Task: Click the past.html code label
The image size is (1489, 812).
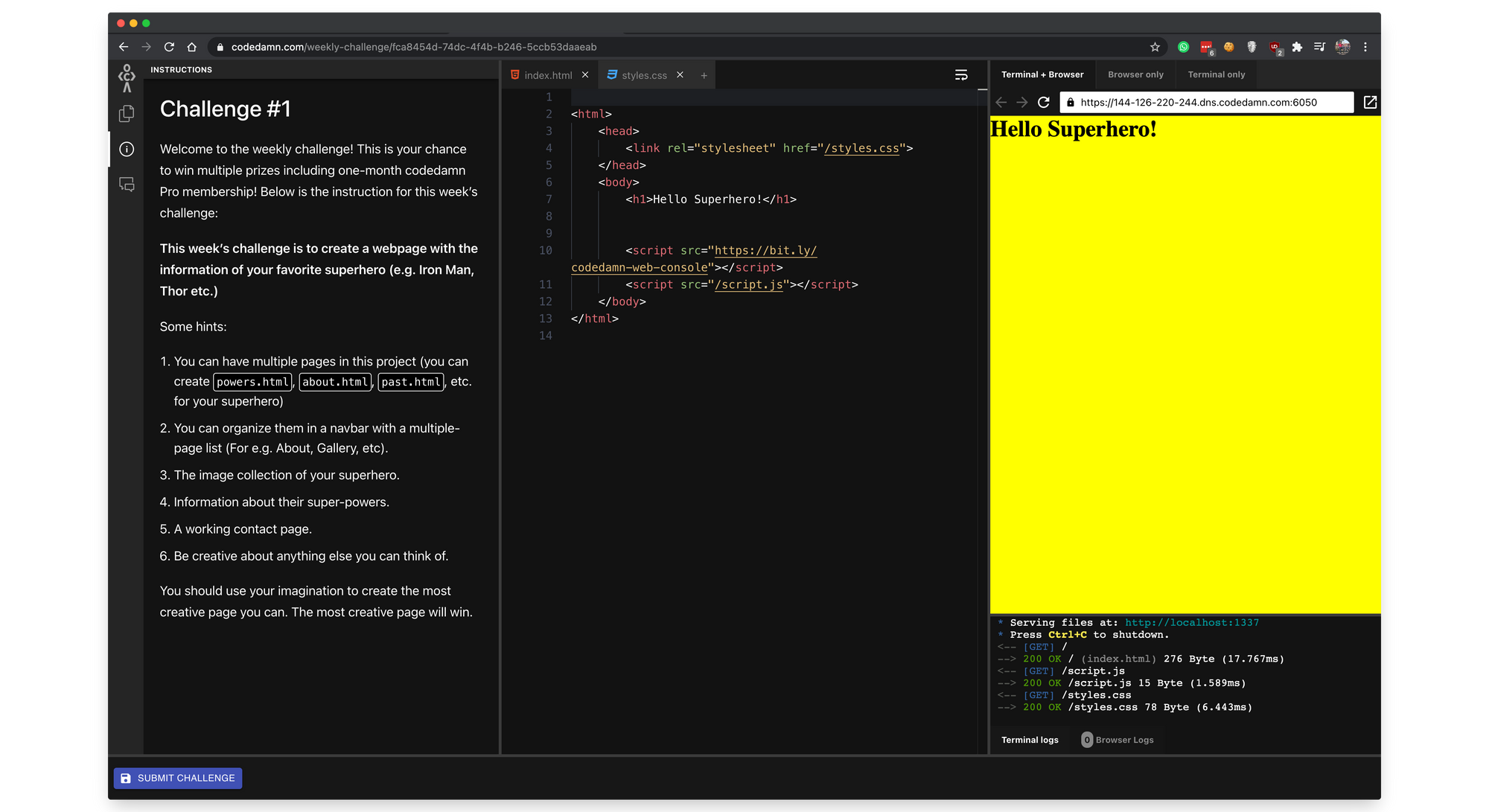Action: pyautogui.click(x=411, y=382)
